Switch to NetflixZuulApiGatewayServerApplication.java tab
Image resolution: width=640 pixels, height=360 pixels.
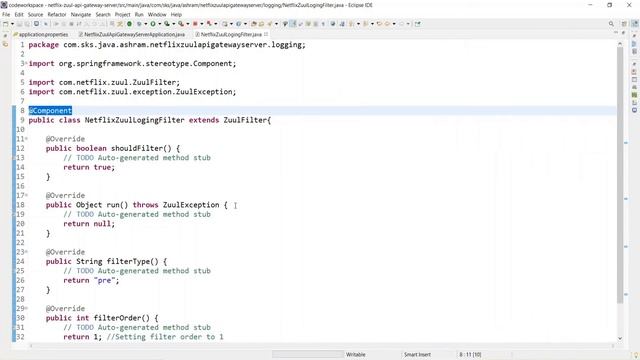point(132,34)
